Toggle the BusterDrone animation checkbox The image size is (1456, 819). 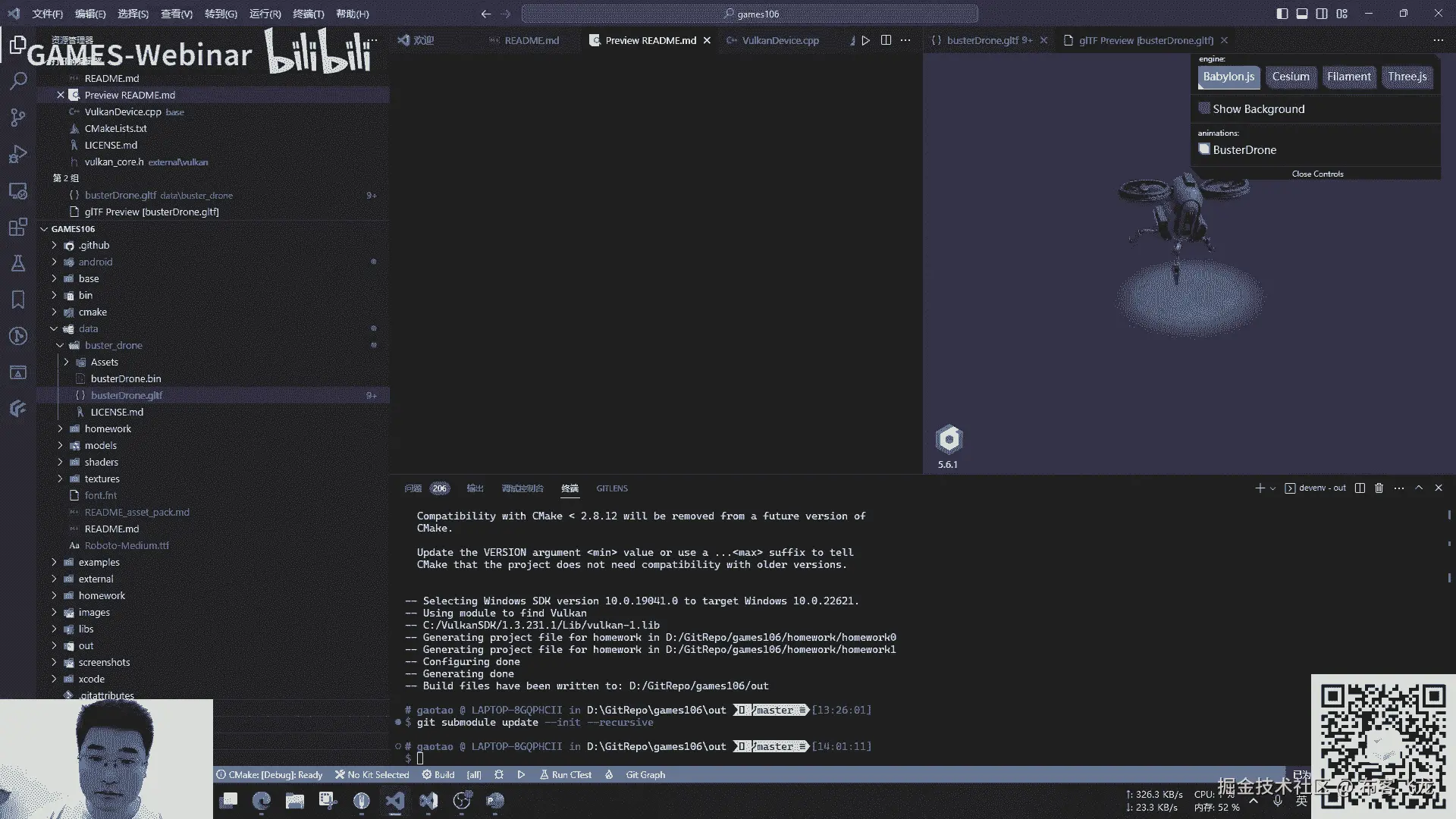coord(1204,149)
